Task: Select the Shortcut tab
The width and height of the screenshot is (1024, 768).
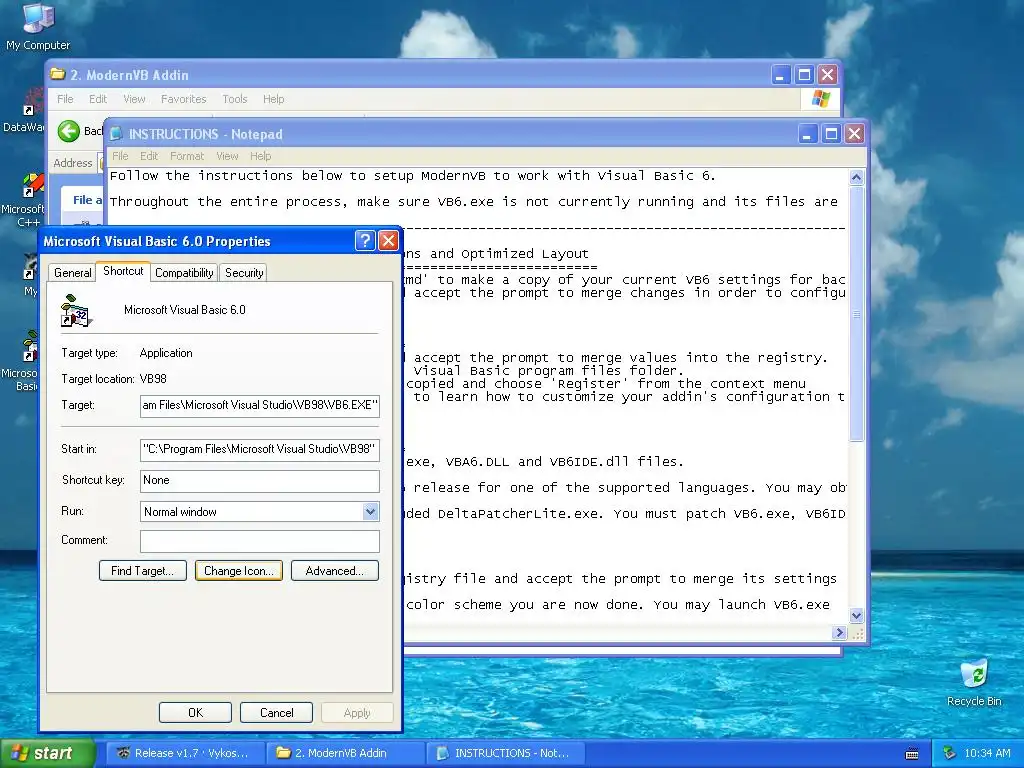Action: [x=123, y=271]
